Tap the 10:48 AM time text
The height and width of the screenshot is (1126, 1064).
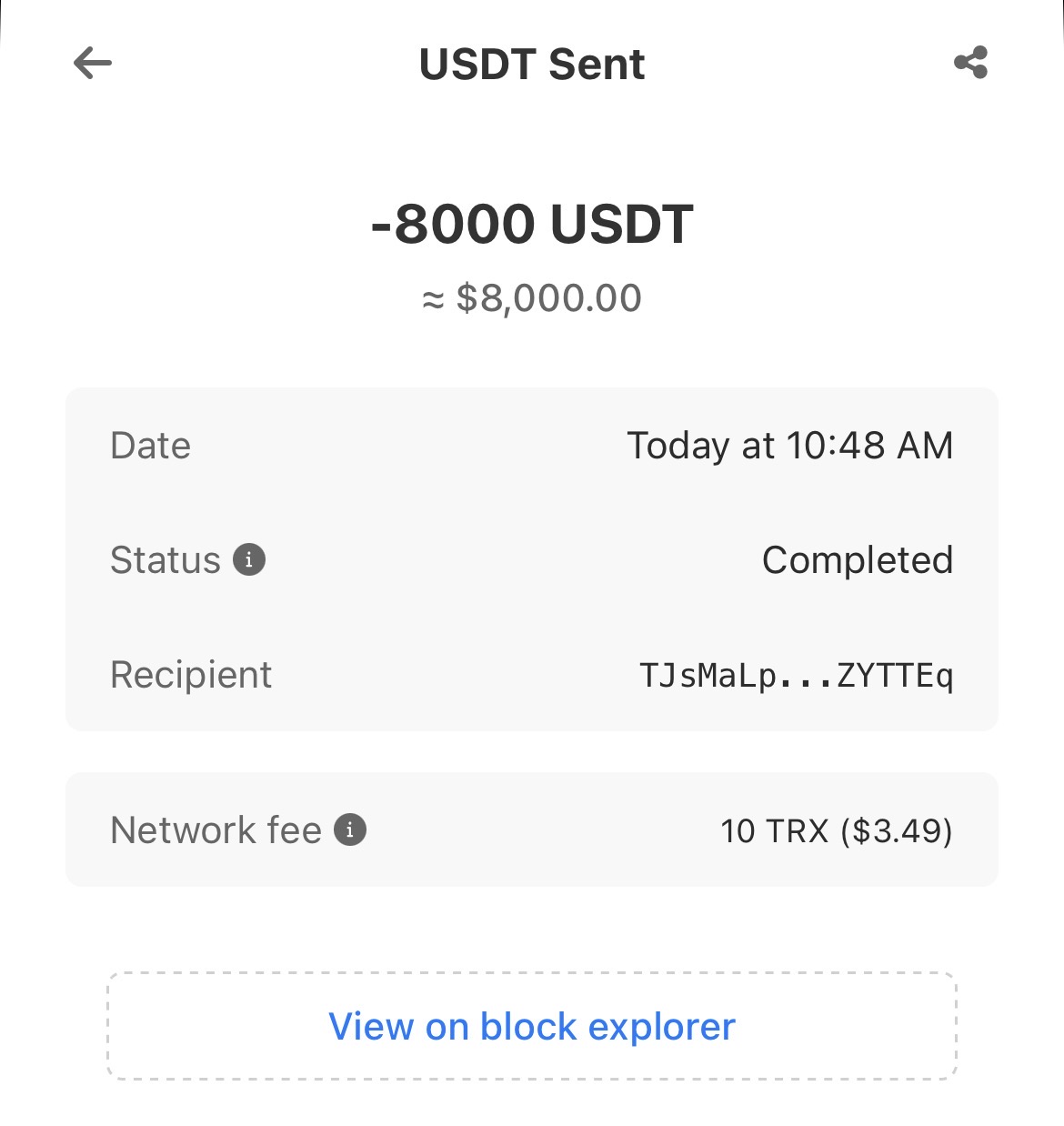tap(869, 446)
